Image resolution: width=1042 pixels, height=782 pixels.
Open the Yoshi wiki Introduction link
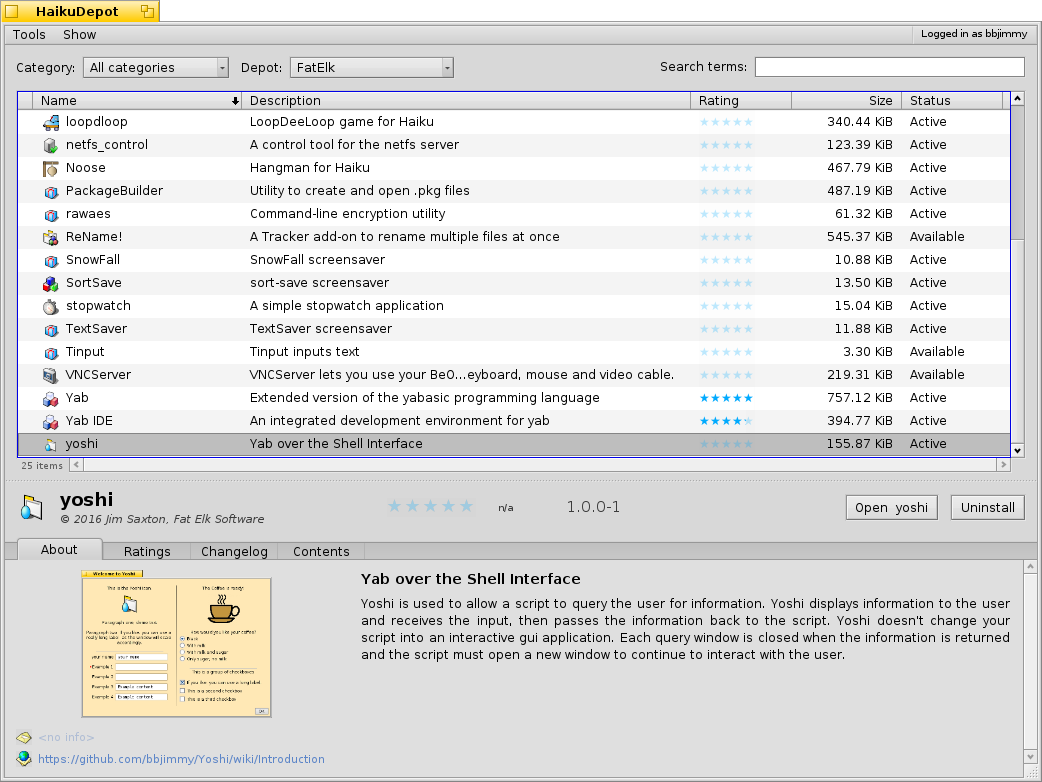[181, 759]
